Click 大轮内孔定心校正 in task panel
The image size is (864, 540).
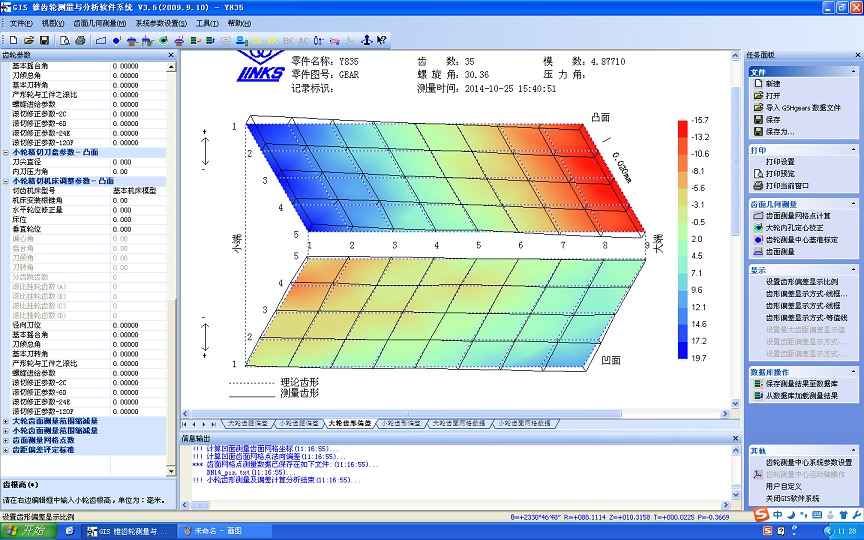[x=795, y=228]
